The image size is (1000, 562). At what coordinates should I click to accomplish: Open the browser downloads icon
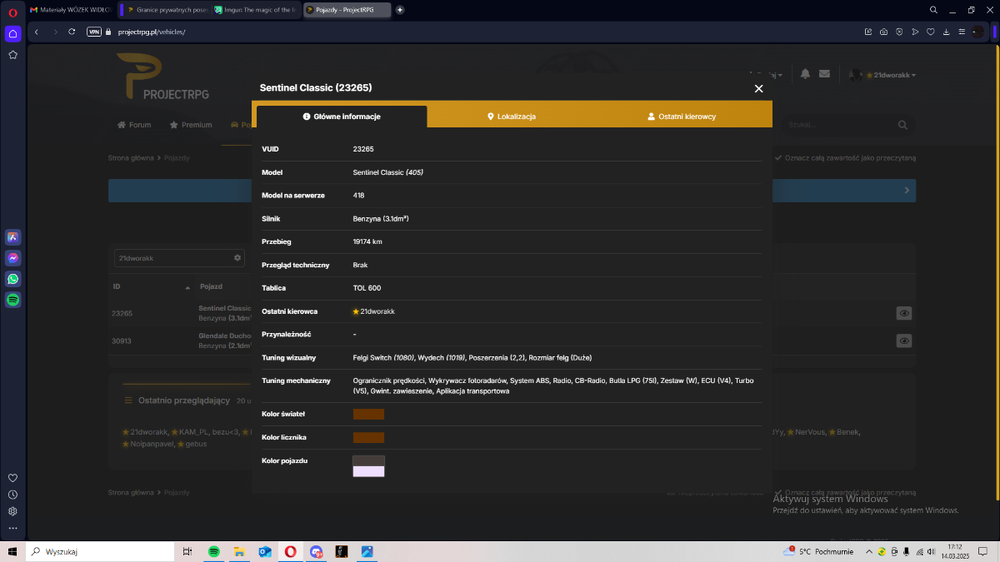946,32
